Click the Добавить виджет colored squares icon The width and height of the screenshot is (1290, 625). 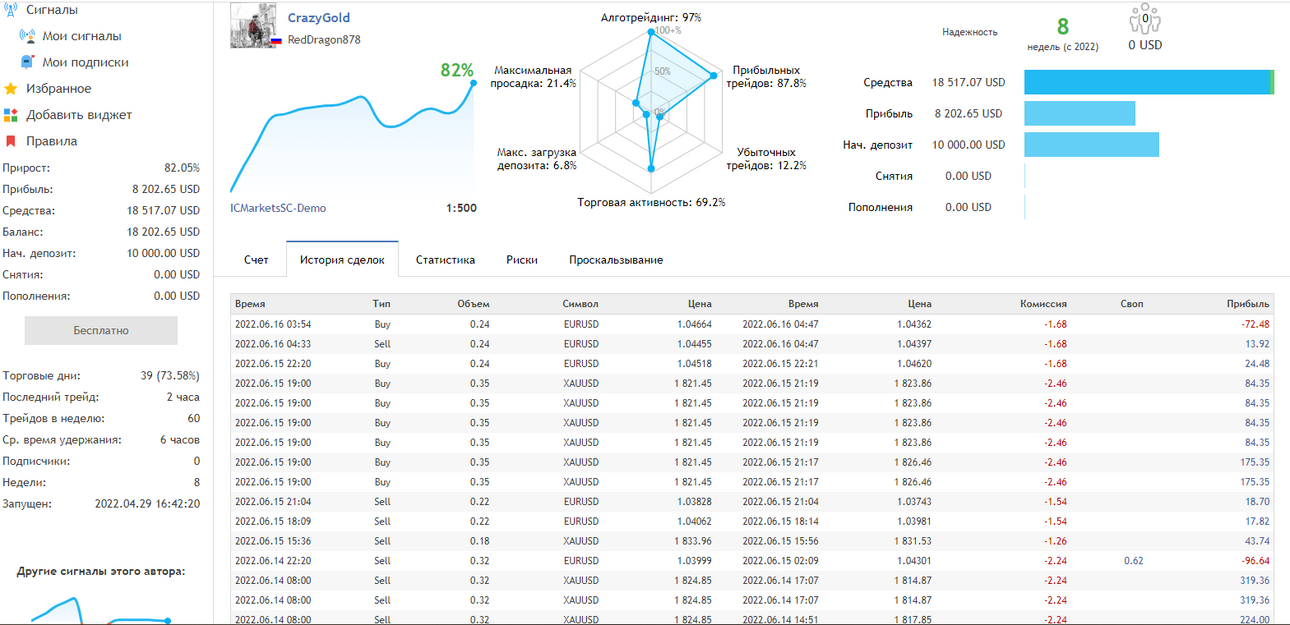point(11,115)
